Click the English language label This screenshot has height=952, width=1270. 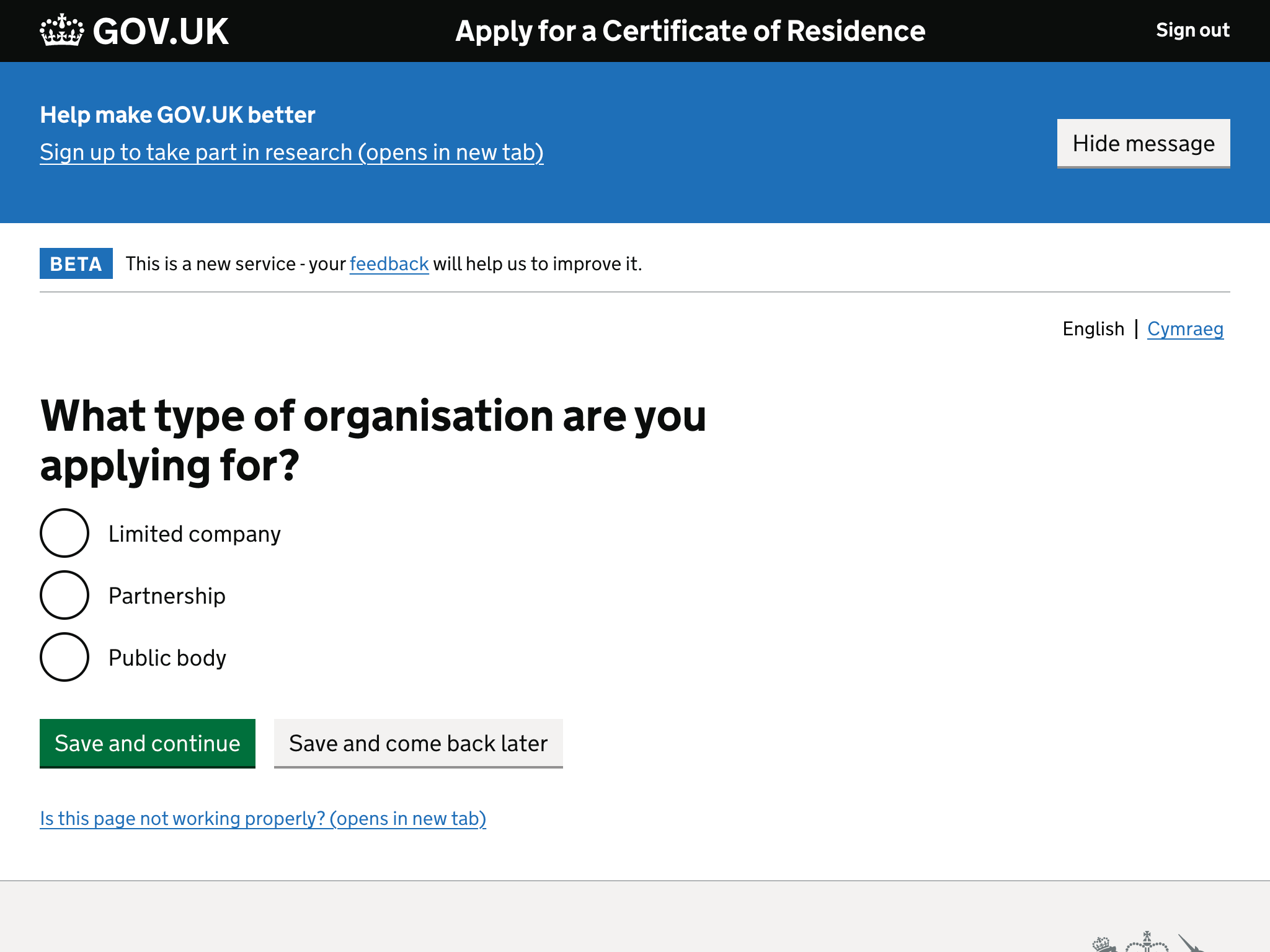pyautogui.click(x=1093, y=328)
